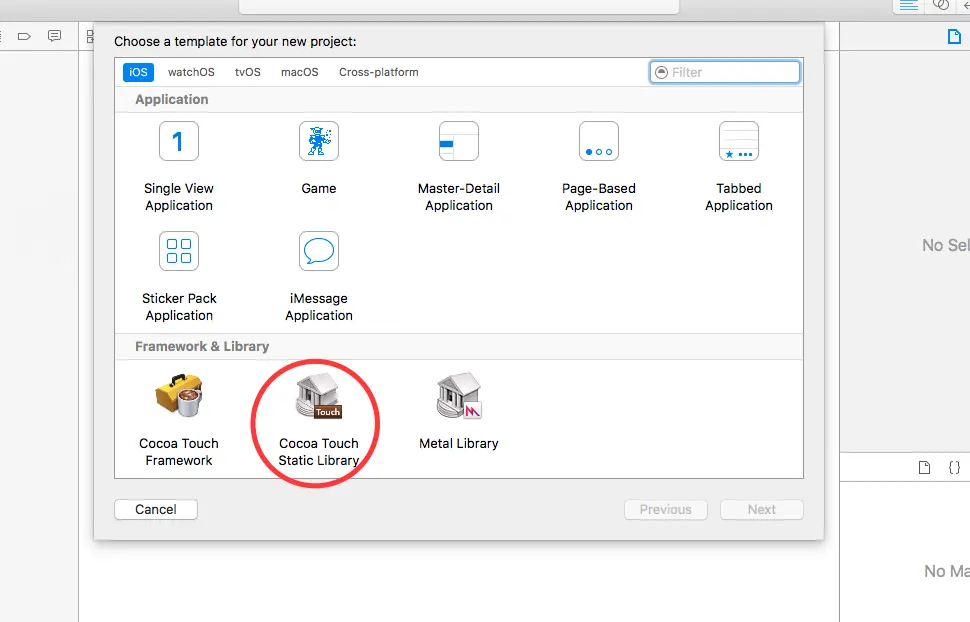Open the filter options magnifier icon

[x=661, y=72]
